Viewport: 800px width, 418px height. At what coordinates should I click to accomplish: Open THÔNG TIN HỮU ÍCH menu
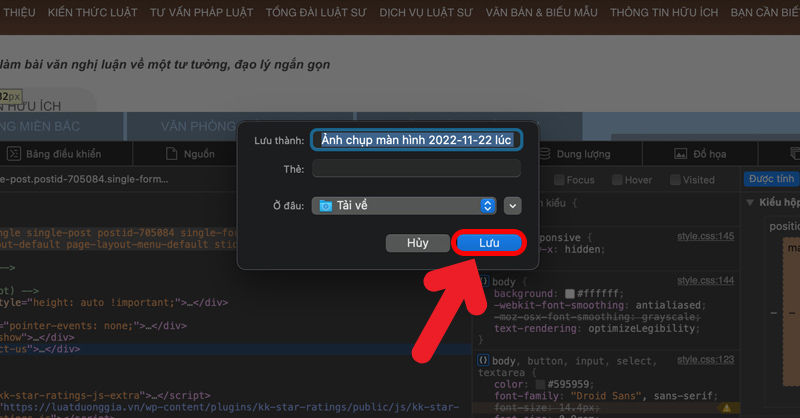pos(664,12)
